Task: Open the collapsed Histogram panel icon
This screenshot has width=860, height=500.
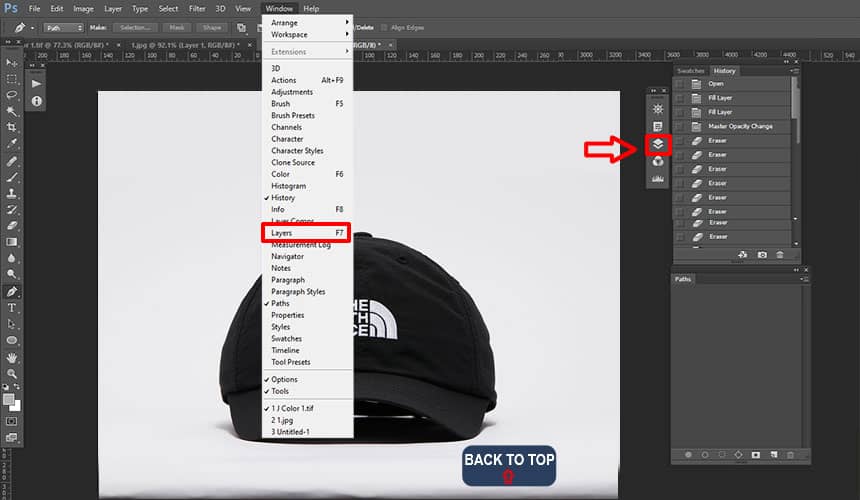Action: coord(658,179)
